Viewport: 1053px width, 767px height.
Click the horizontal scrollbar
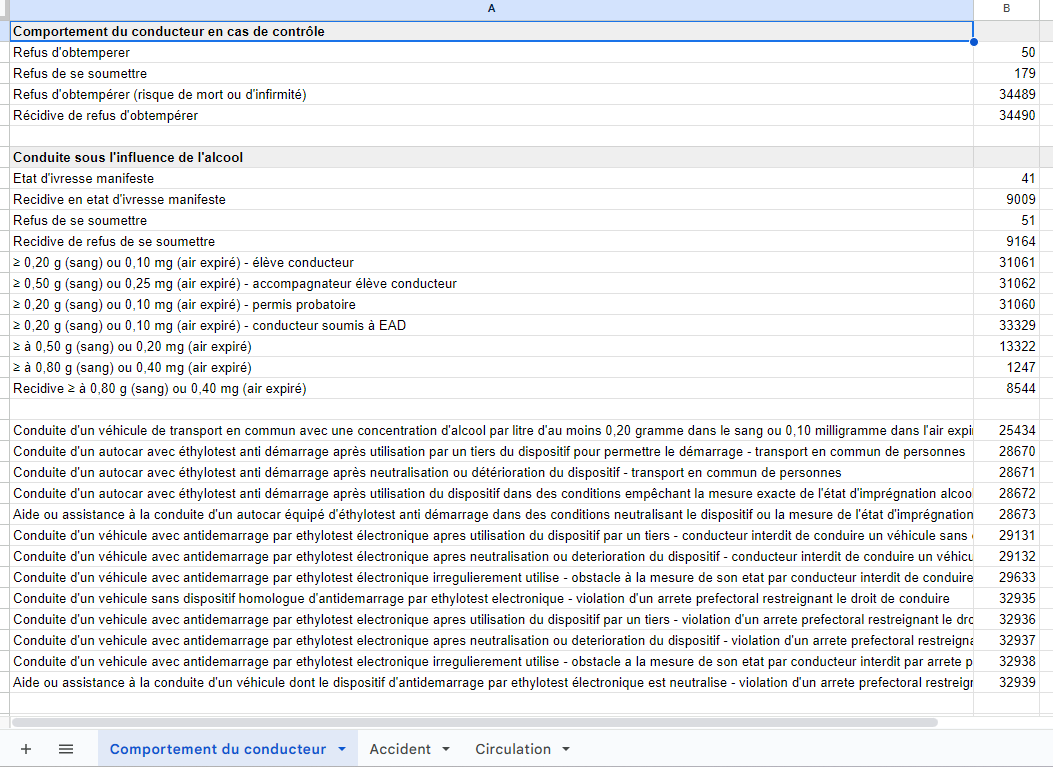475,723
